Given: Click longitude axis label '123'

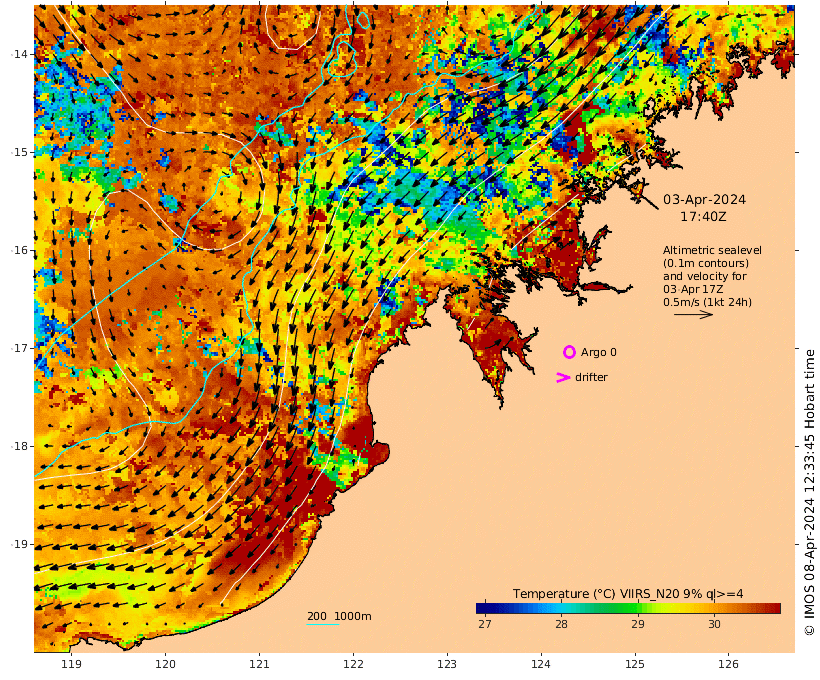Looking at the screenshot, I should tap(447, 664).
